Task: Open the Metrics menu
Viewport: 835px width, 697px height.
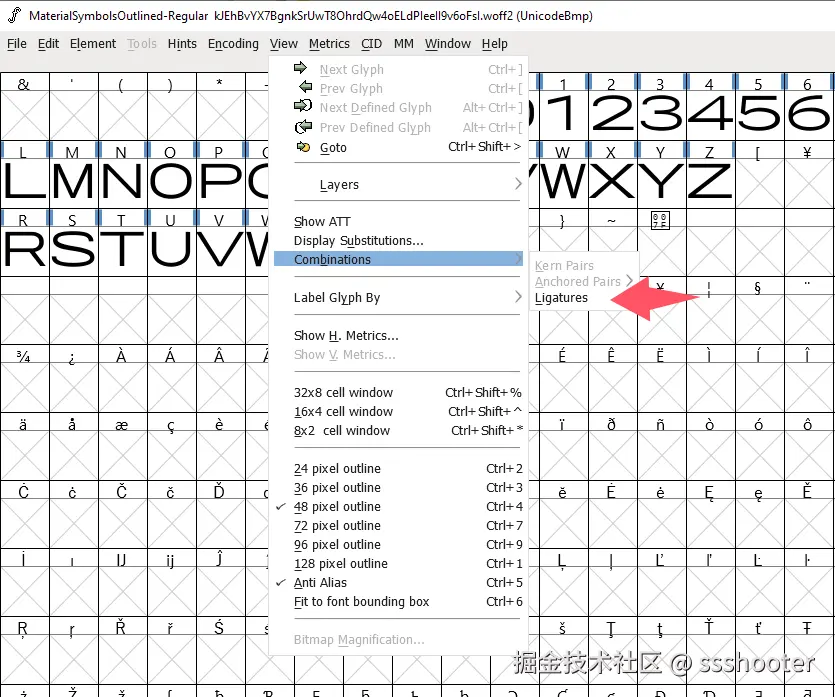Action: click(x=329, y=43)
